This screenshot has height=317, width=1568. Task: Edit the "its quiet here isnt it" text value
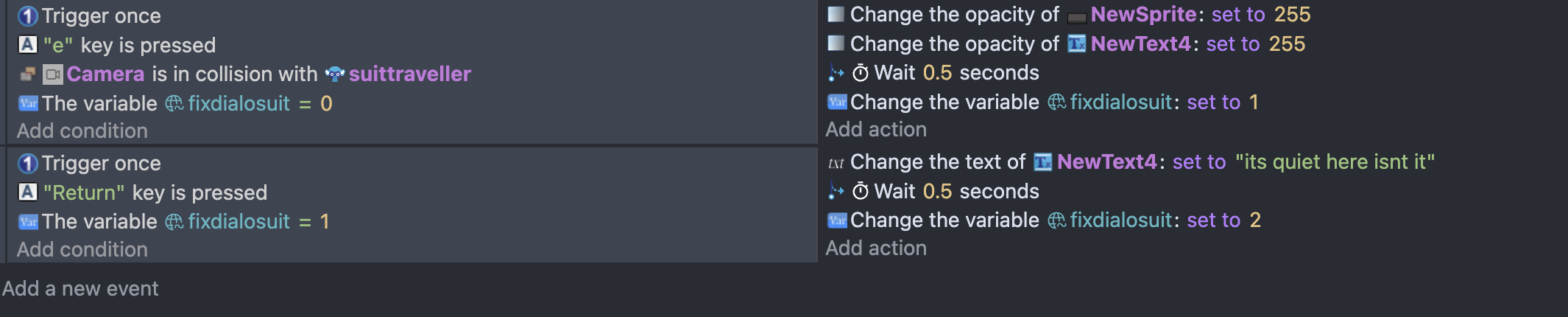[1335, 161]
